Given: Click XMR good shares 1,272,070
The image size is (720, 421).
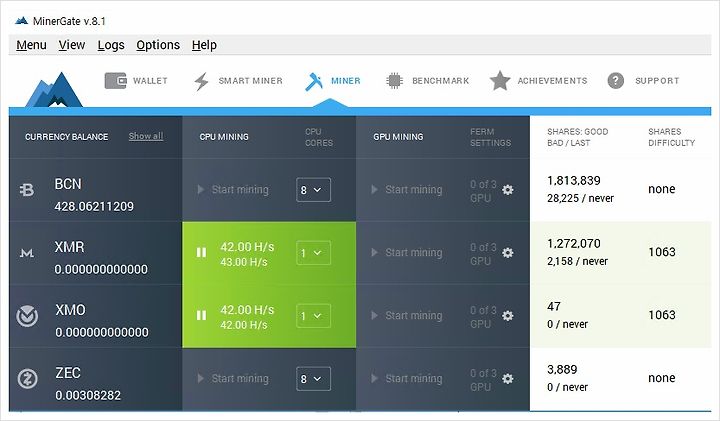Looking at the screenshot, I should [x=574, y=243].
